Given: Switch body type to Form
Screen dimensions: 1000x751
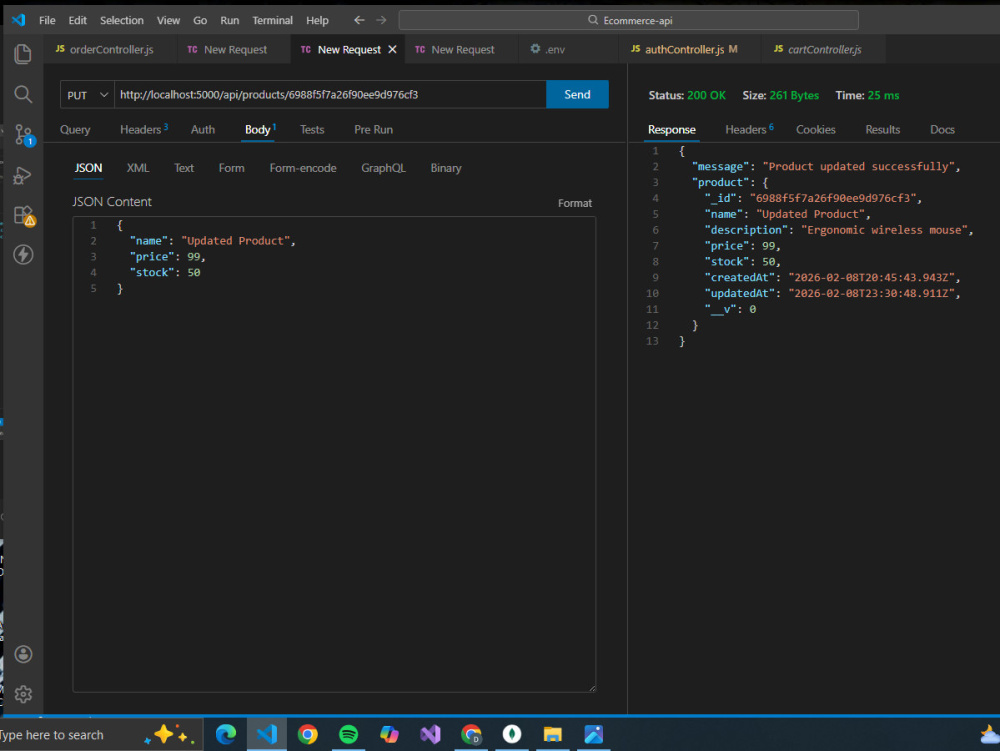Looking at the screenshot, I should (232, 168).
